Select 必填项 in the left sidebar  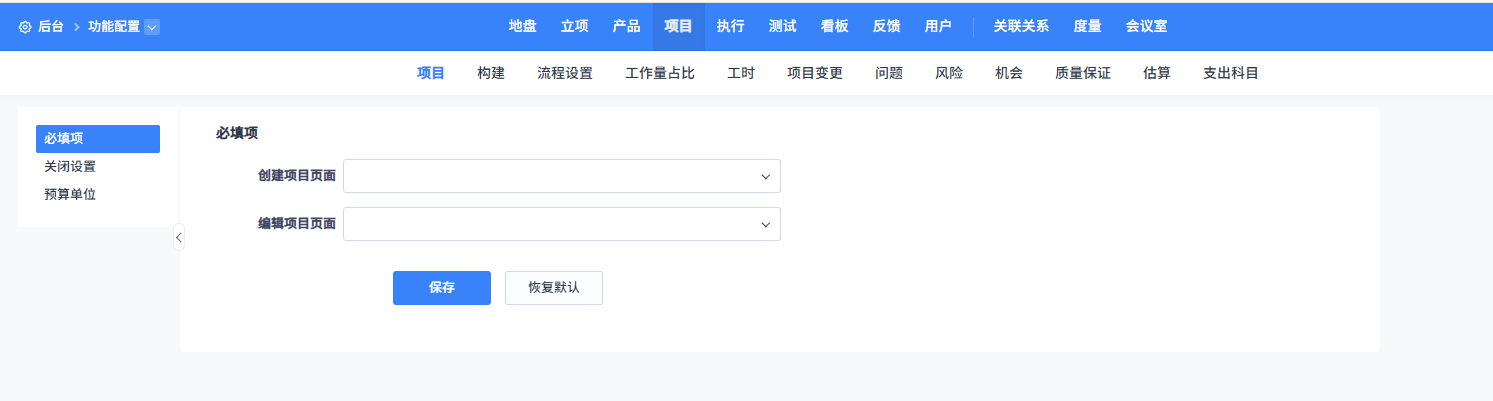[97, 139]
